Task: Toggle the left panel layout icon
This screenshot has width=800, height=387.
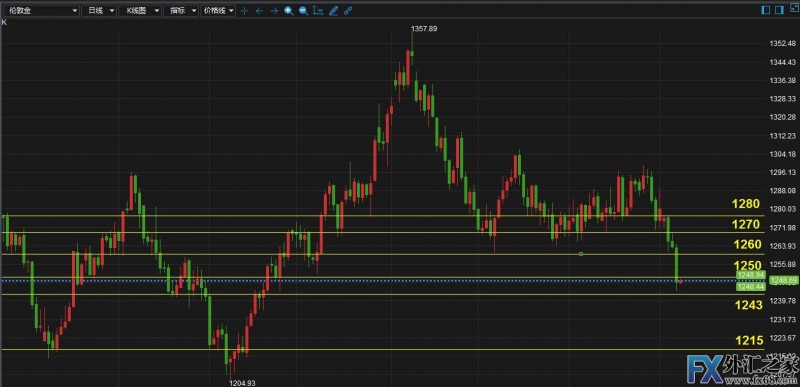Action: coord(766,10)
